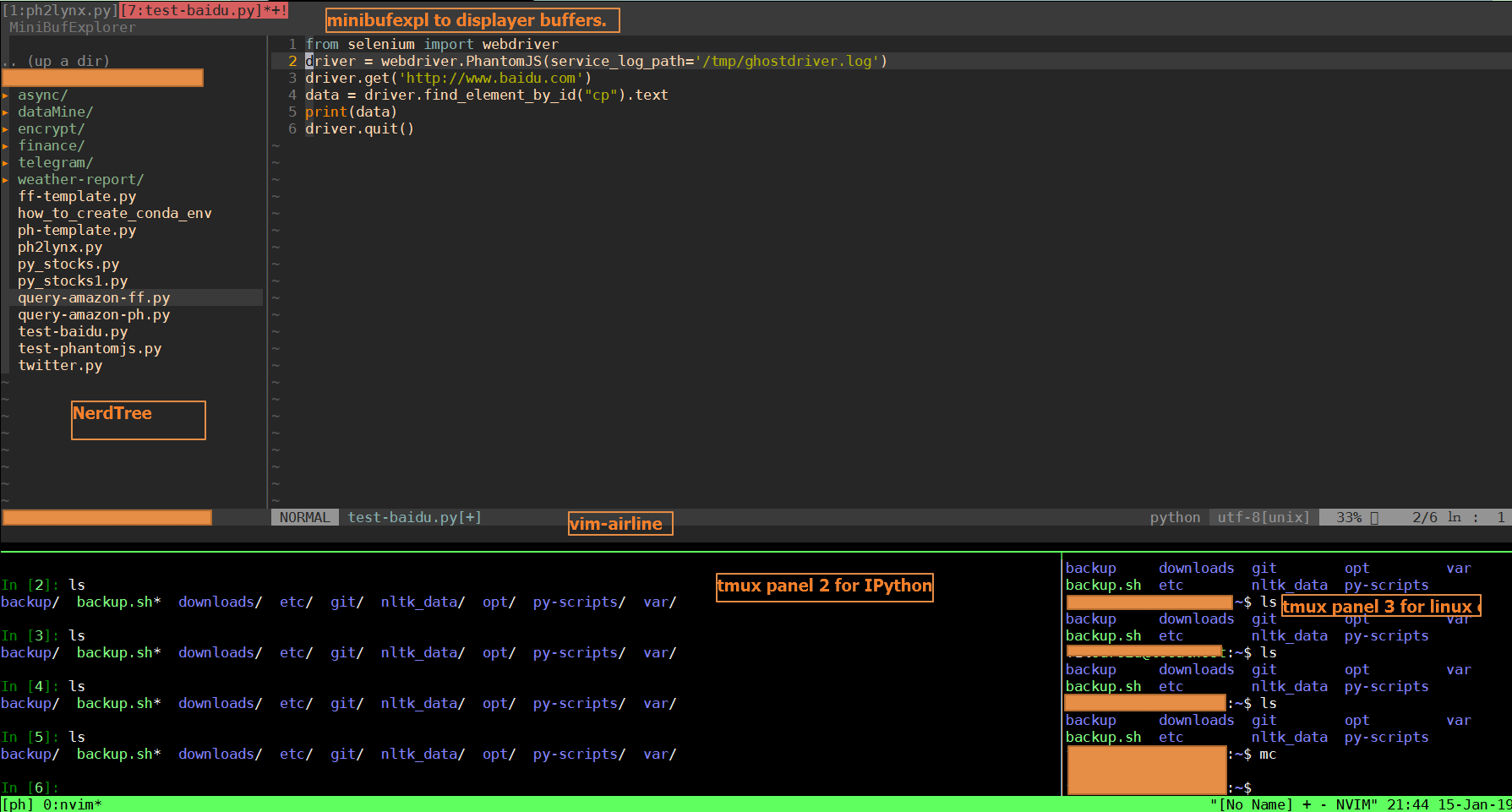1512x812 pixels.
Task: Expand the telegram/ folder arrow
Action: tap(5, 163)
